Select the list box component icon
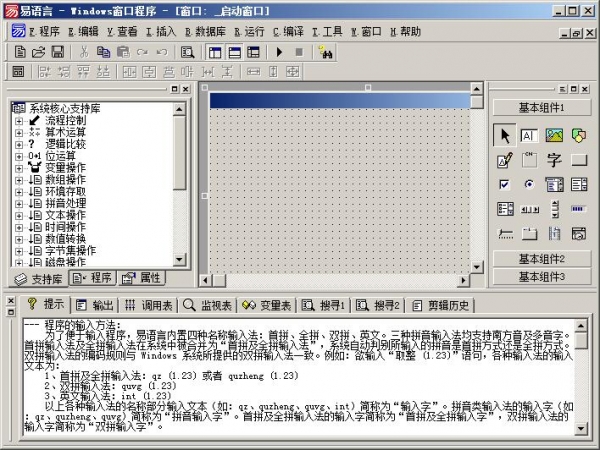 [x=579, y=185]
